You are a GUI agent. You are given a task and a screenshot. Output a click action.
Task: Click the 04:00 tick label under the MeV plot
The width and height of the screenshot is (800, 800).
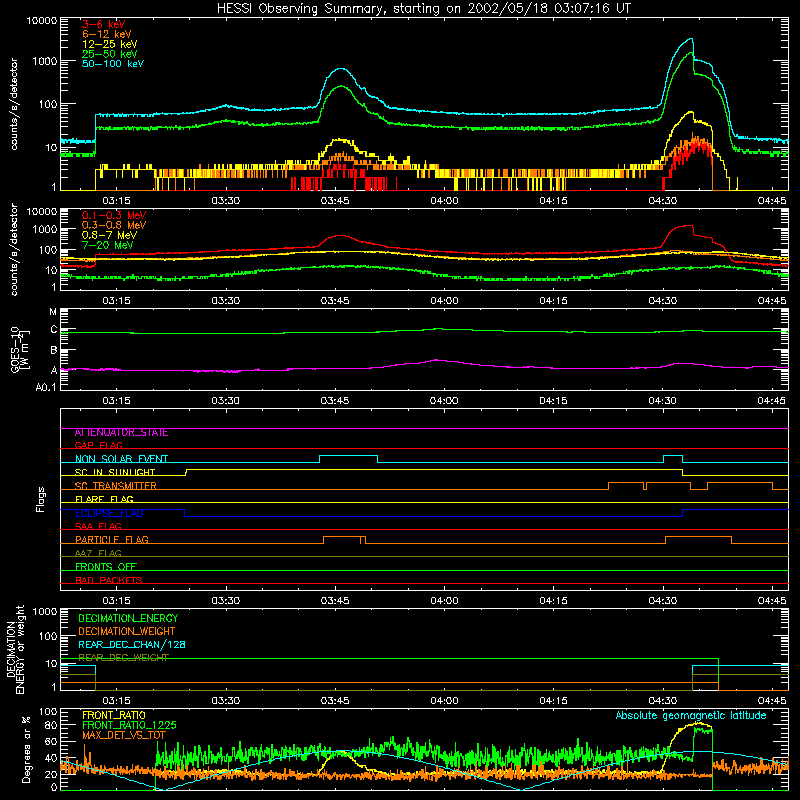tap(444, 301)
